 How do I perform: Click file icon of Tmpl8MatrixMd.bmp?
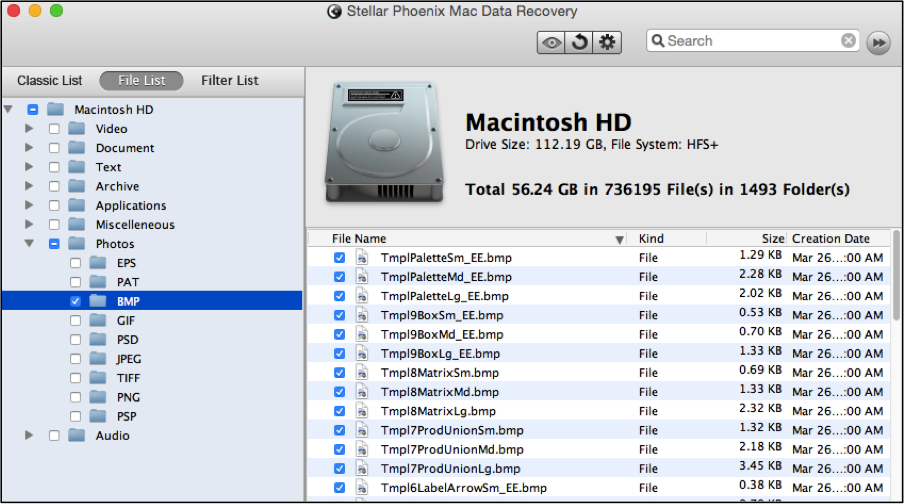pyautogui.click(x=361, y=392)
